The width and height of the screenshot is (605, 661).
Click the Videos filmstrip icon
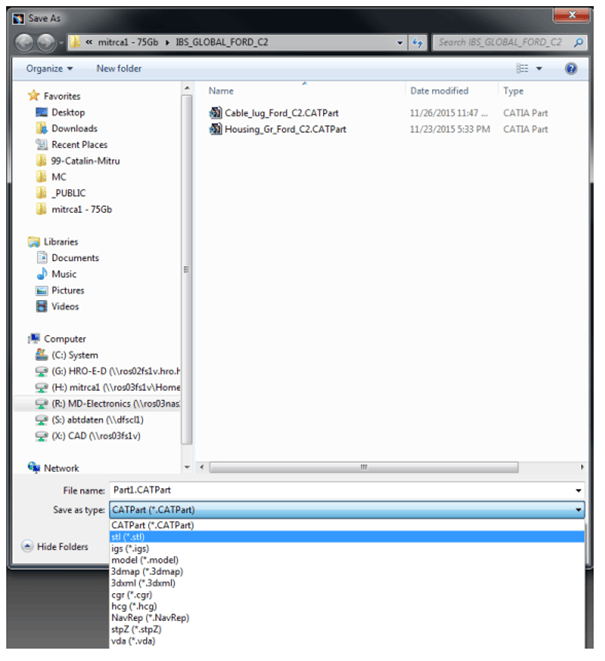pos(41,306)
